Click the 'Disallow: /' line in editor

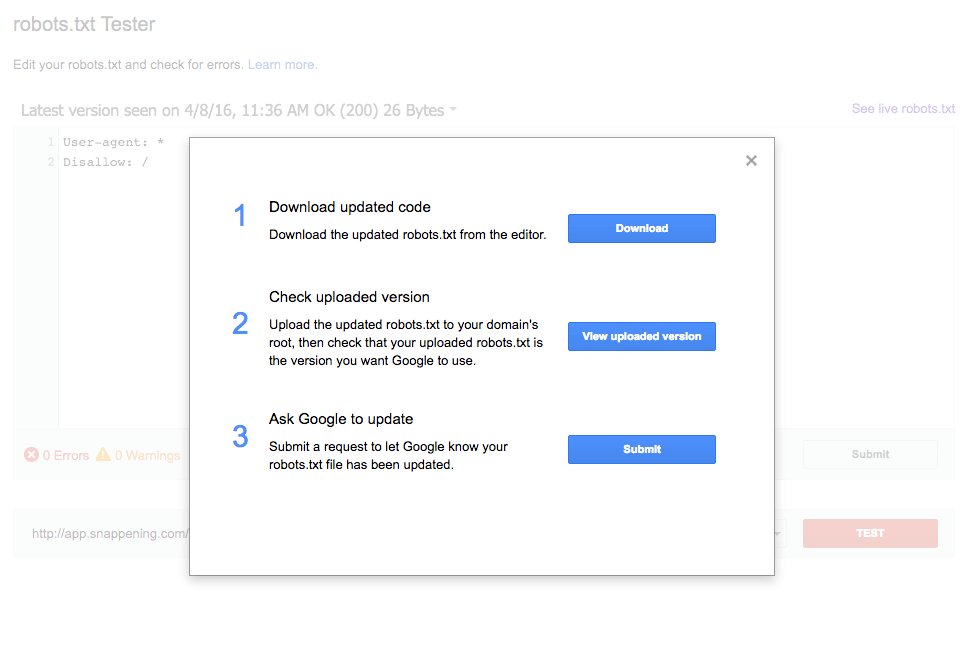pos(106,163)
